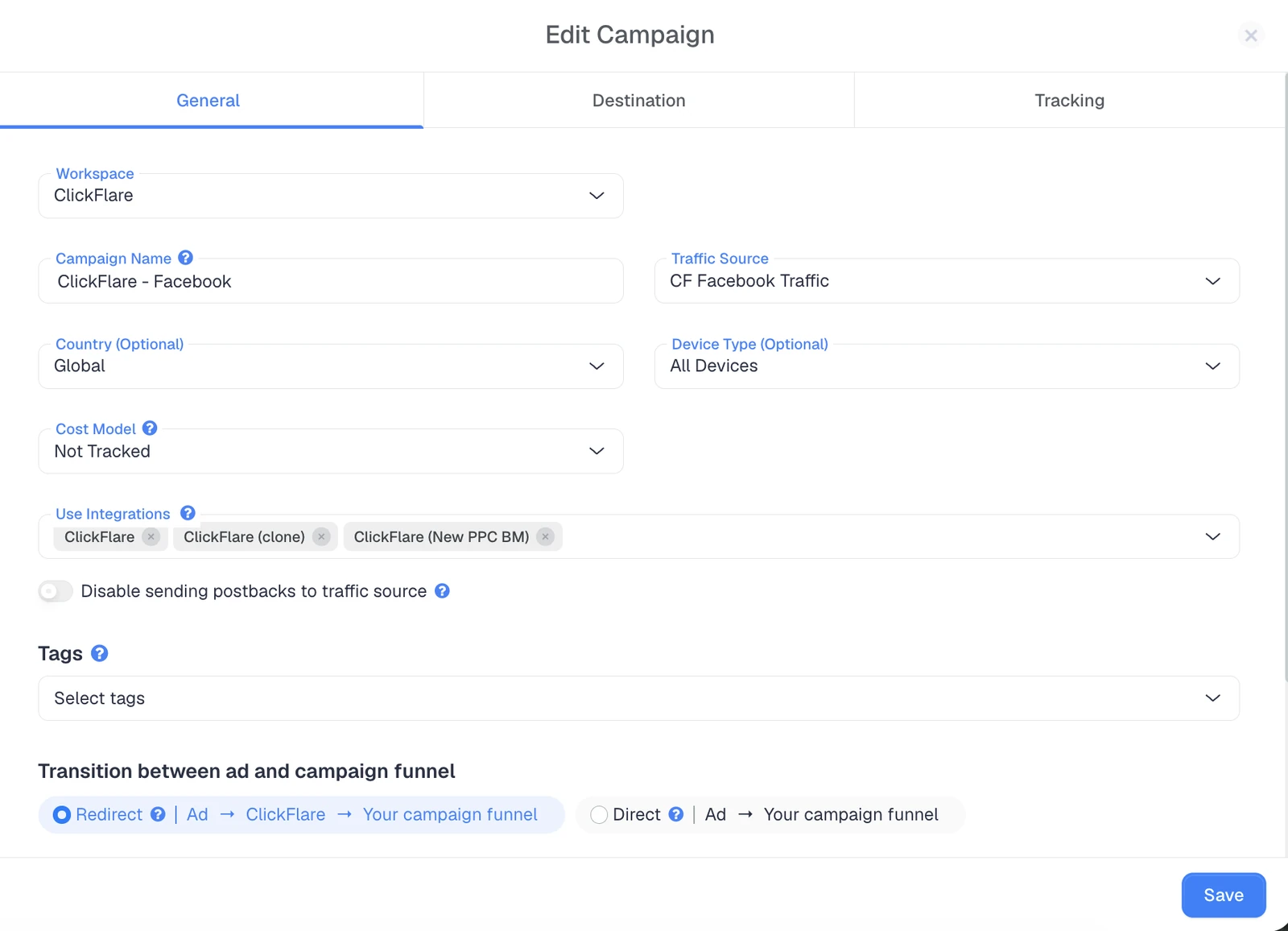Switch to the Destination tab
This screenshot has height=931, width=1288.
click(x=639, y=101)
